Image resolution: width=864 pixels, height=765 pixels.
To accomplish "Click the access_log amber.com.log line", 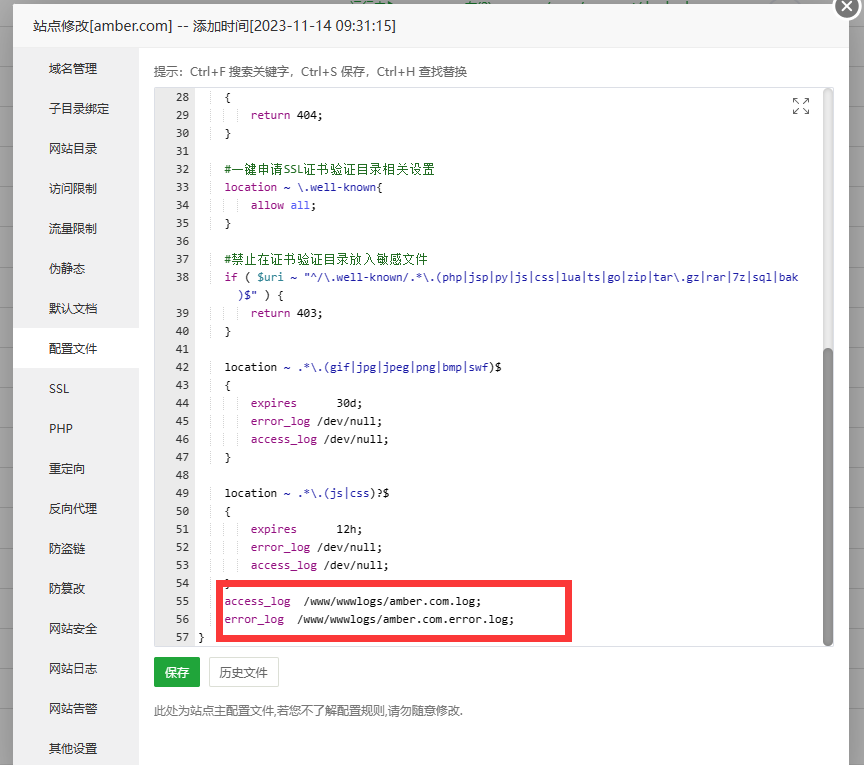I will coord(353,601).
